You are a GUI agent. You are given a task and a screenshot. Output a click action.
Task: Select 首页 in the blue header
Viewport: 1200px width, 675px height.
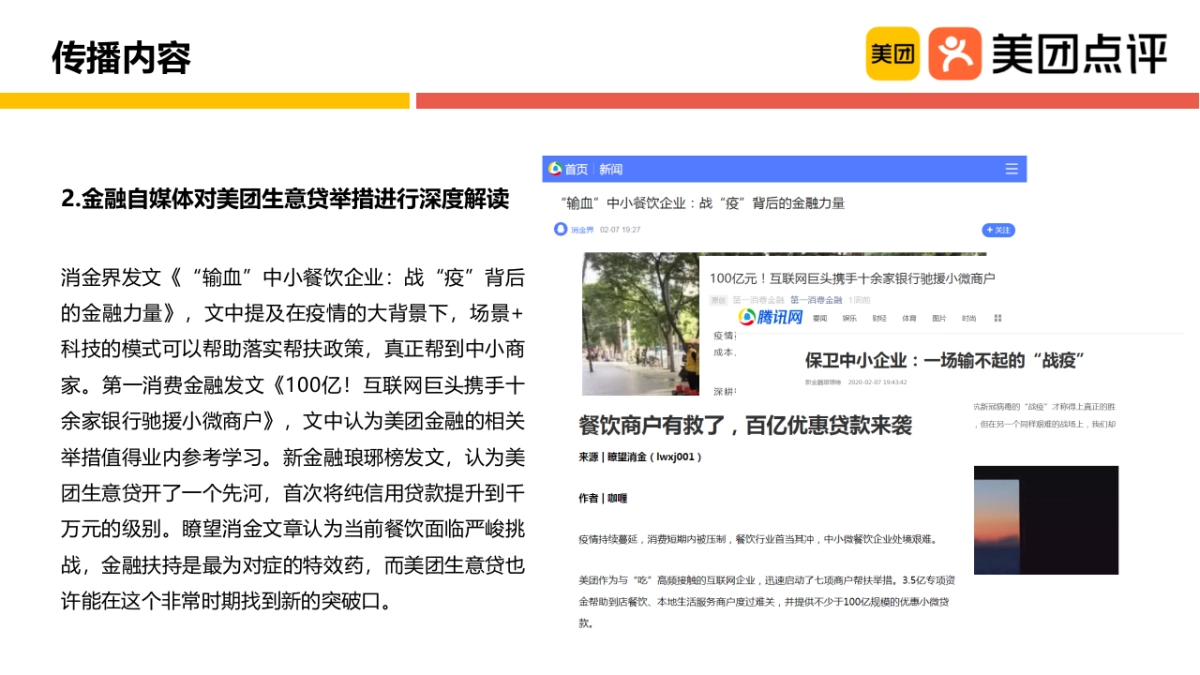575,168
